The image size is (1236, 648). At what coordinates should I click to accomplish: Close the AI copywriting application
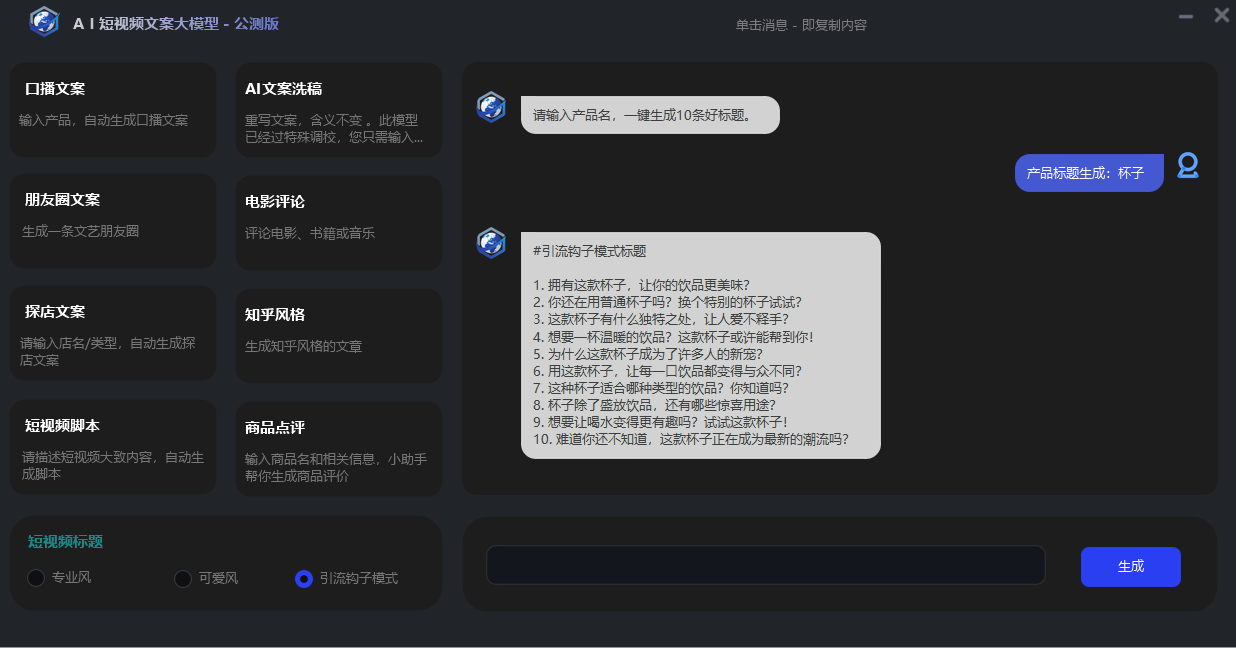(x=1221, y=15)
